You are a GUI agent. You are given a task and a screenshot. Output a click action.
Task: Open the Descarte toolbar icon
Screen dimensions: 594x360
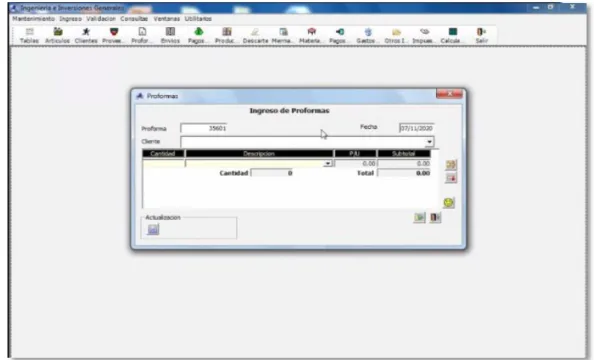pyautogui.click(x=255, y=36)
